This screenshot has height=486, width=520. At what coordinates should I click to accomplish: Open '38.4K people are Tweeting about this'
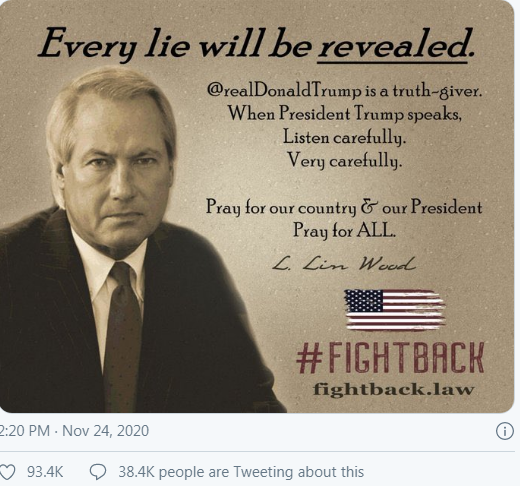(x=241, y=472)
